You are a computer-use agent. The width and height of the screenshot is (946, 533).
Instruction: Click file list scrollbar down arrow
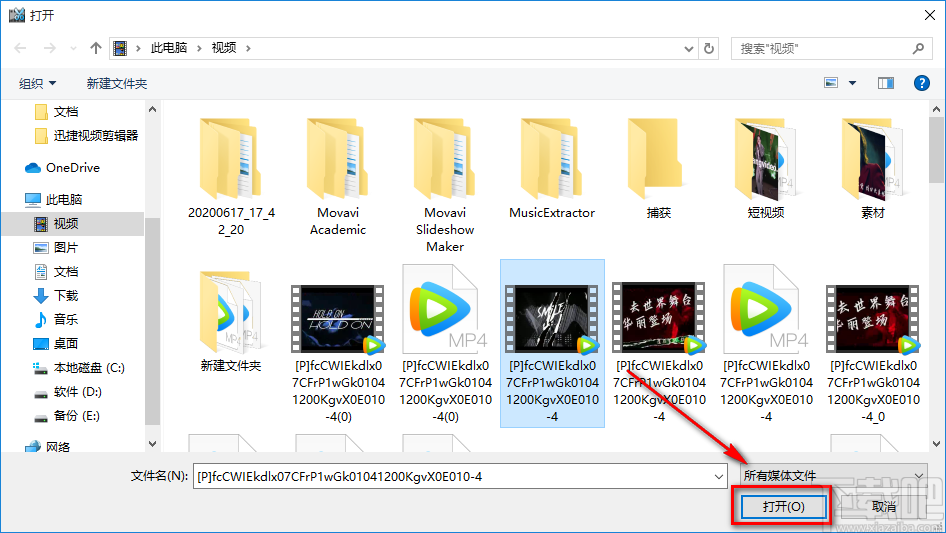tap(936, 444)
